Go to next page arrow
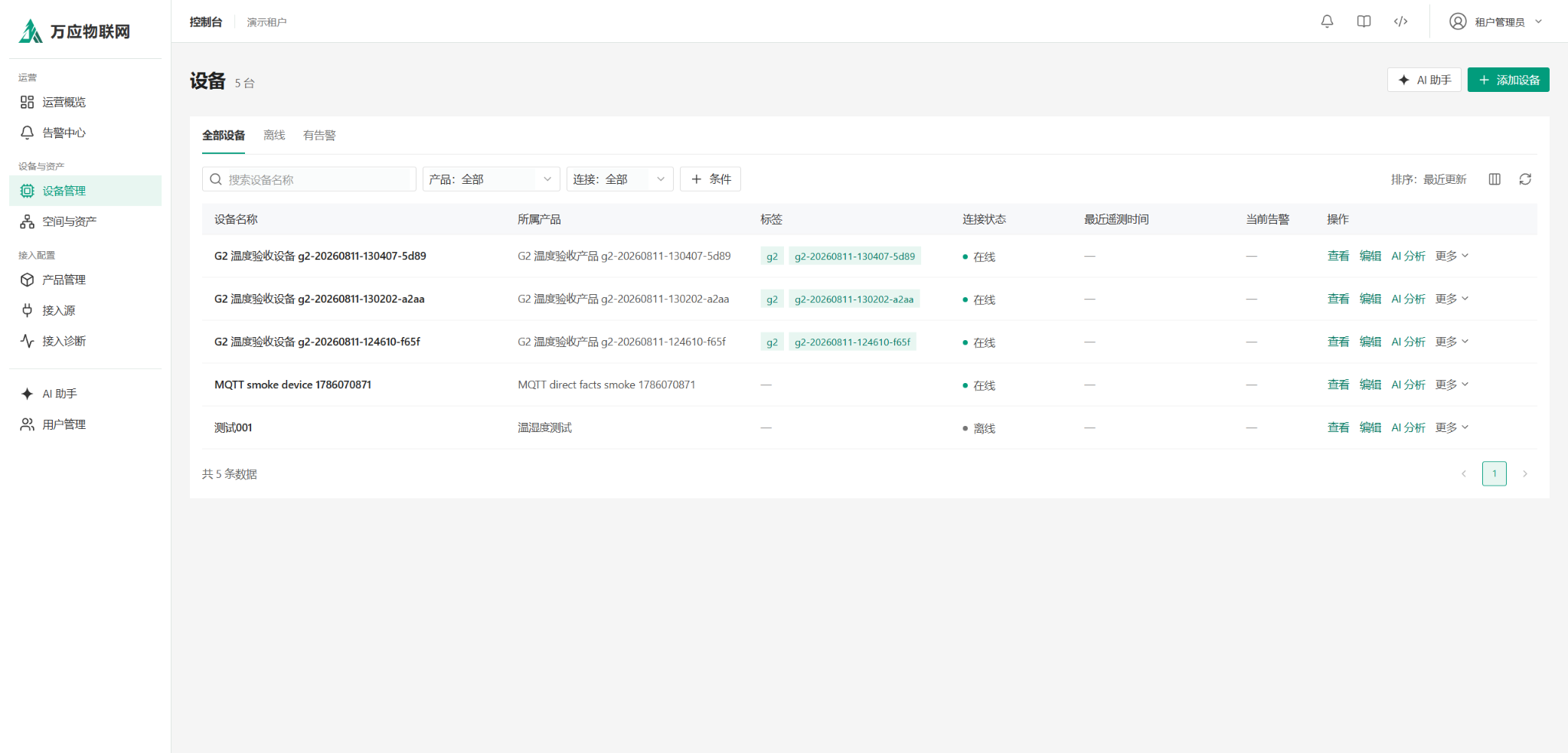1568x753 pixels. coord(1525,473)
